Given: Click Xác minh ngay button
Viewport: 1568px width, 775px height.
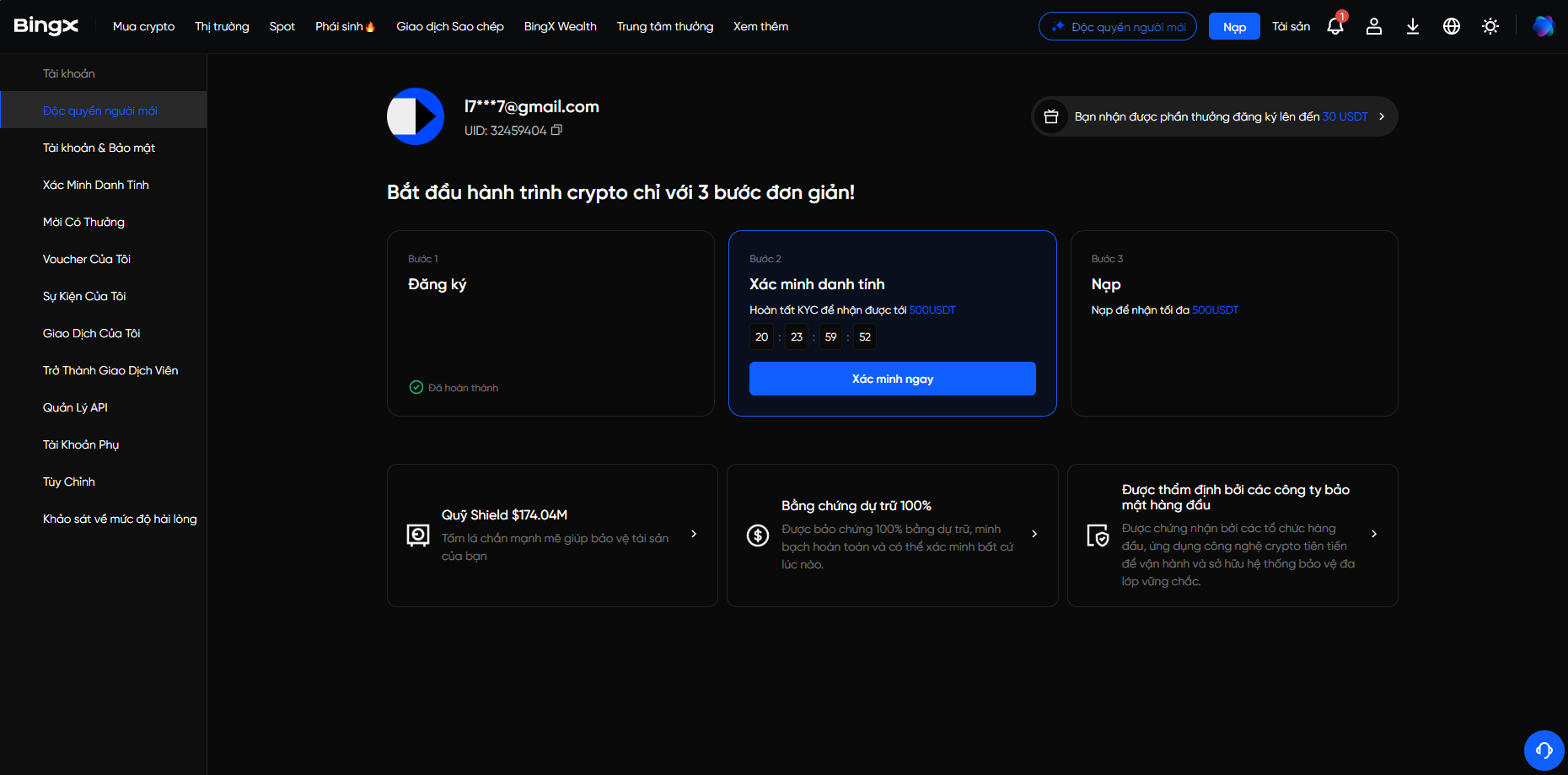Looking at the screenshot, I should [893, 379].
